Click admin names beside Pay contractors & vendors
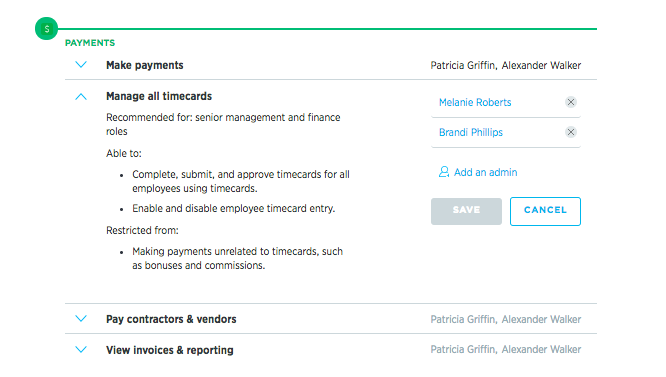The height and width of the screenshot is (377, 666). pos(505,319)
